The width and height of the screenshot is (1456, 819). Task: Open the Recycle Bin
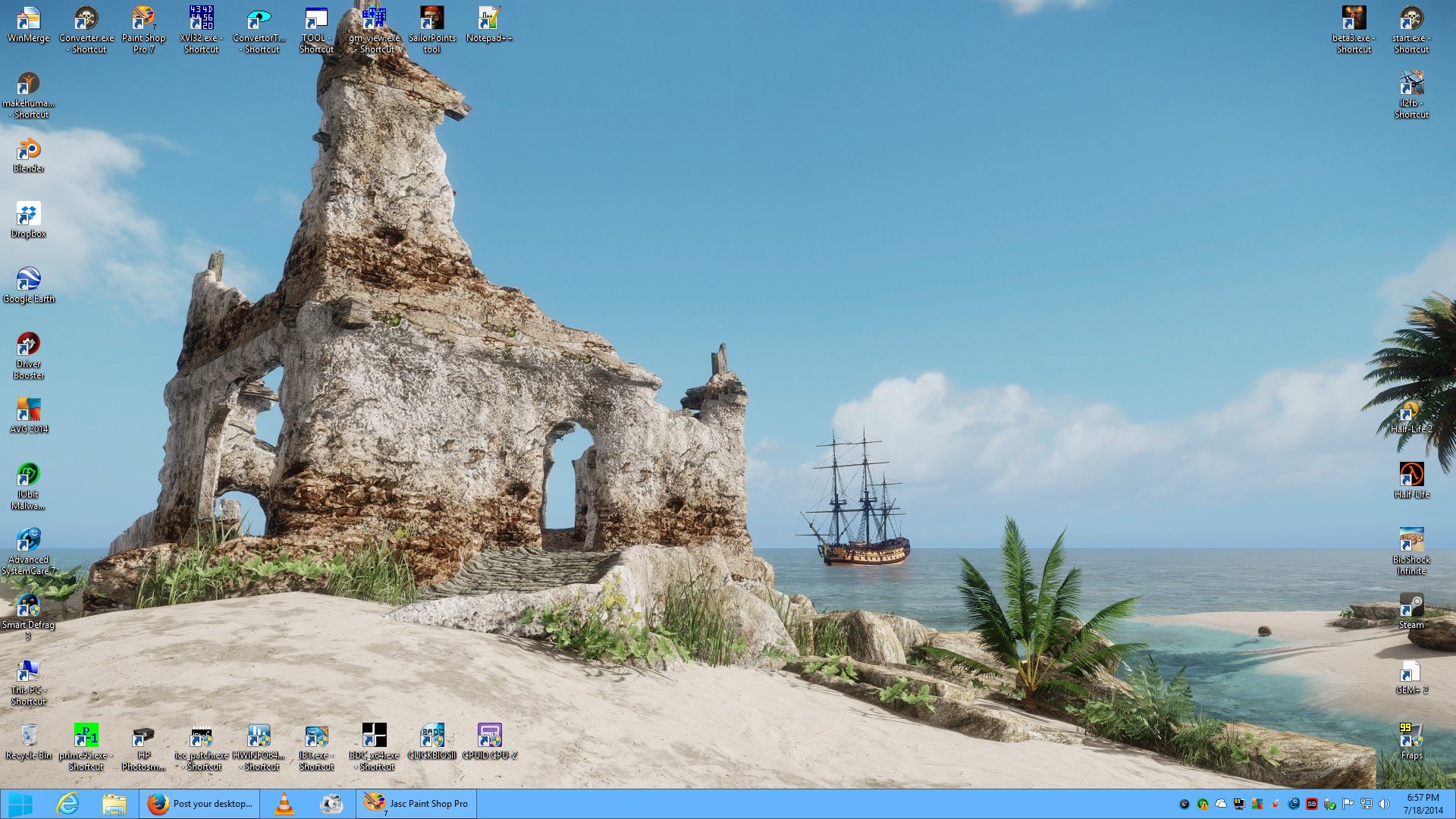tap(28, 742)
